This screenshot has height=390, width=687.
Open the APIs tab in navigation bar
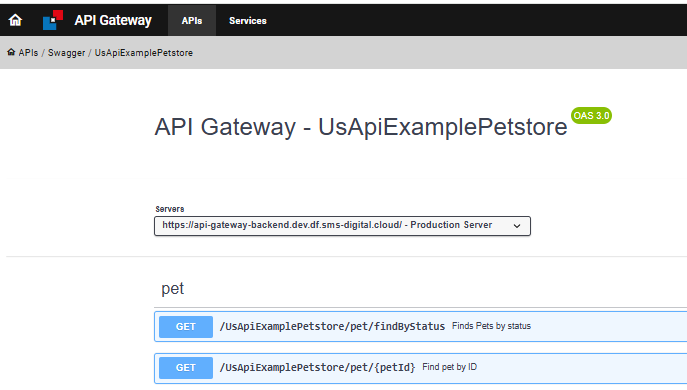pyautogui.click(x=192, y=21)
